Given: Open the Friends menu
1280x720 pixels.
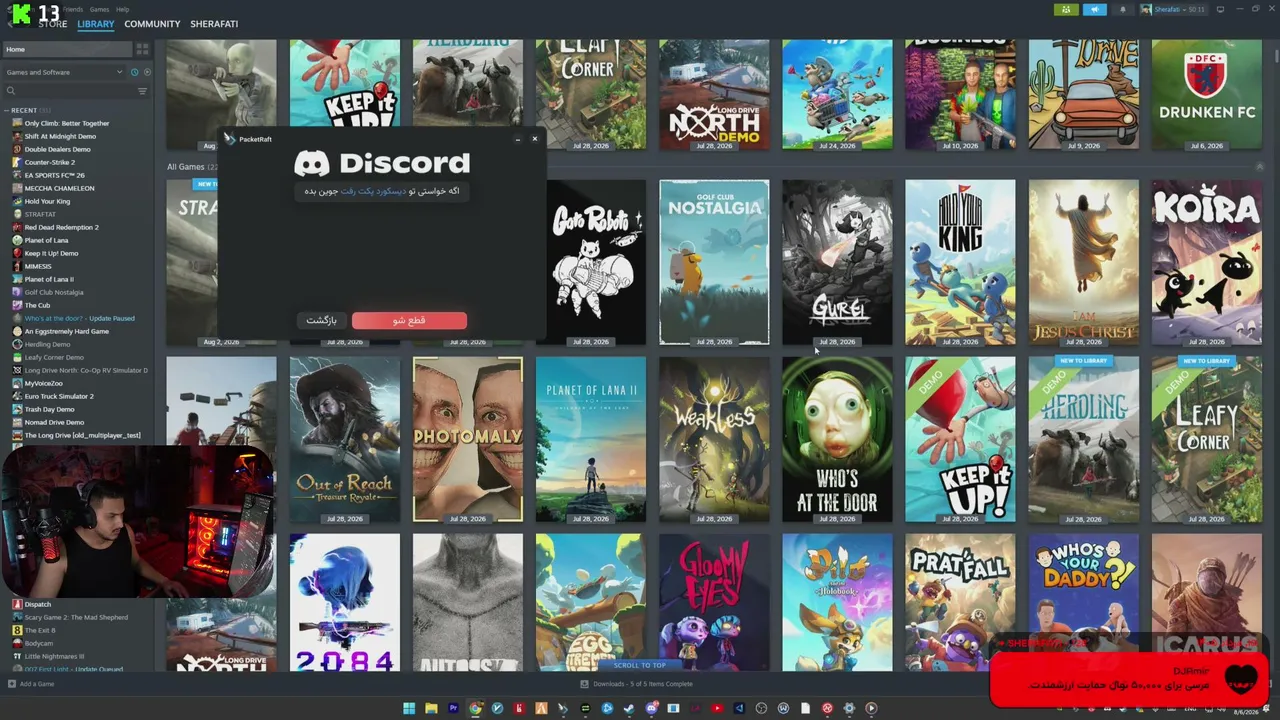Looking at the screenshot, I should (x=73, y=9).
